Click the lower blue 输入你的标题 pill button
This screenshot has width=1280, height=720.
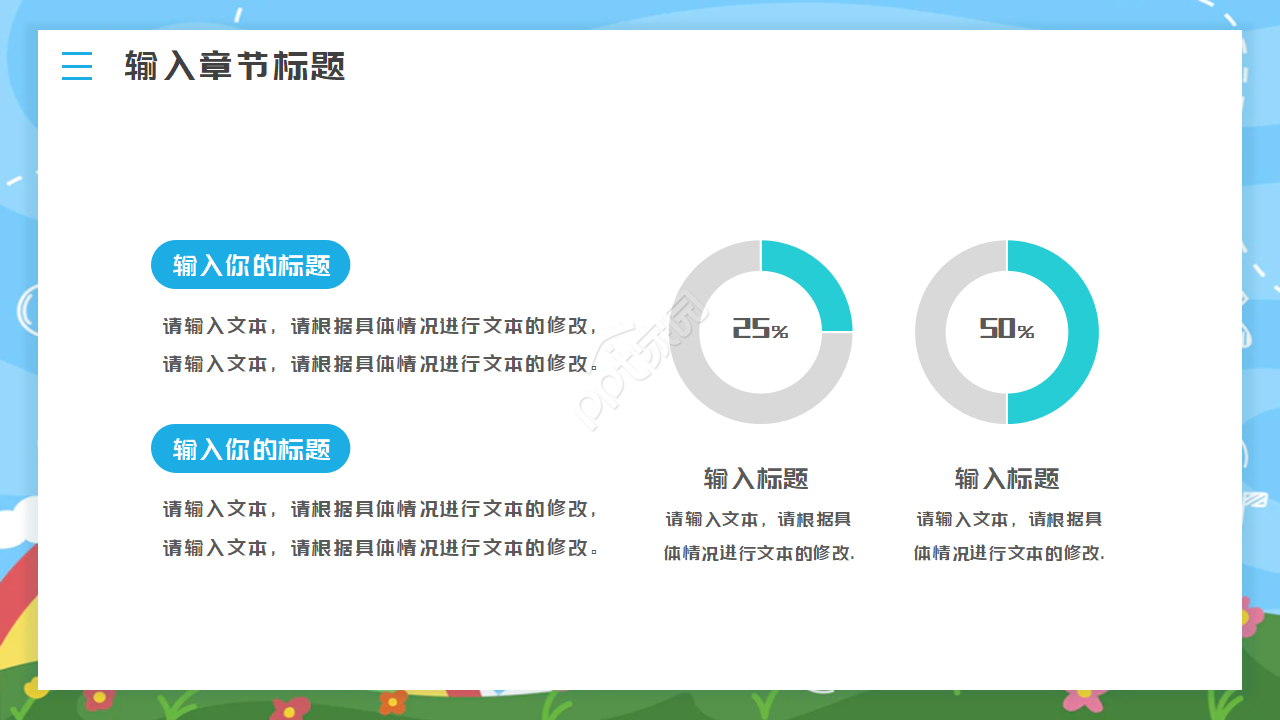click(x=251, y=449)
